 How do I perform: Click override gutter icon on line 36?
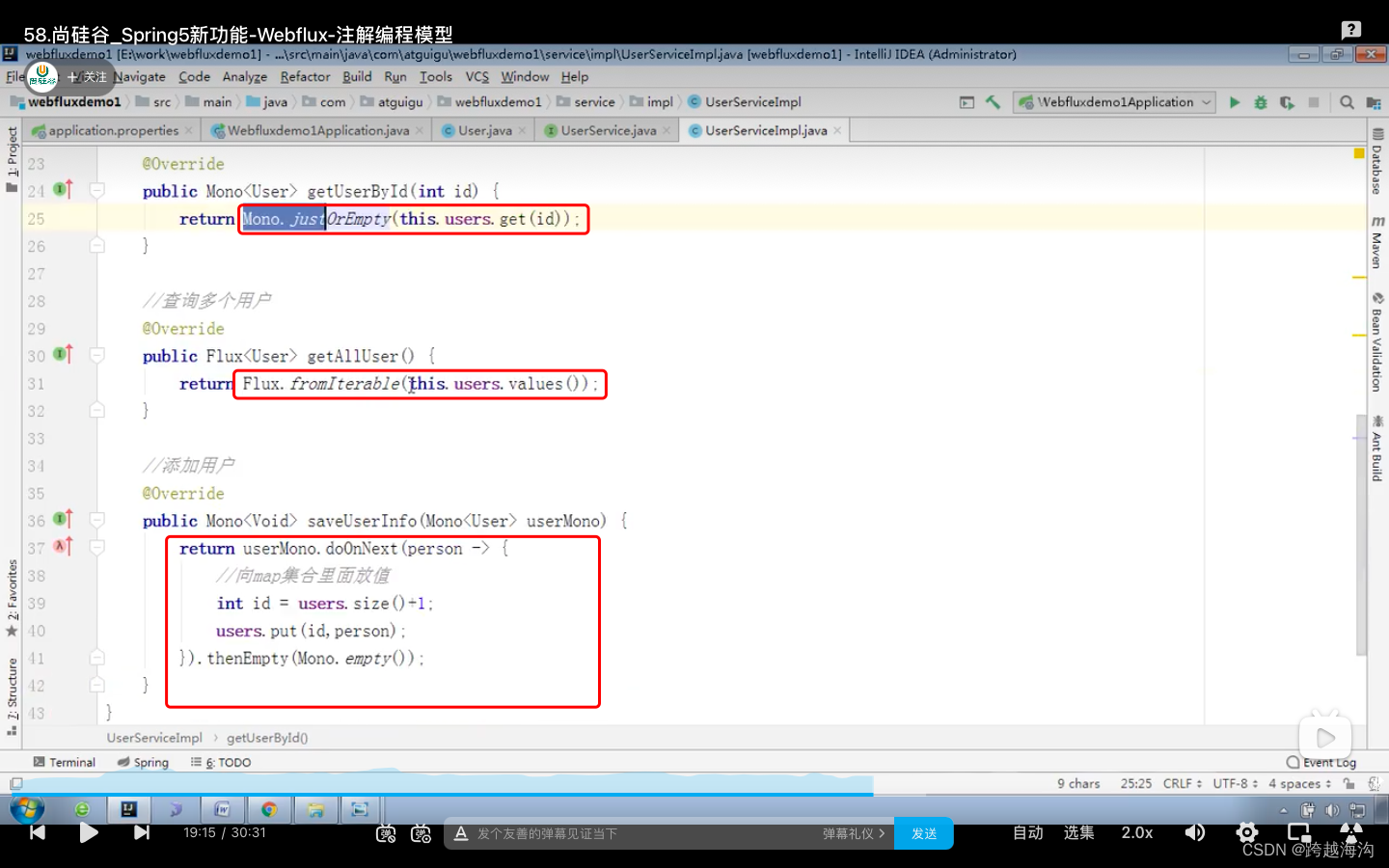[63, 520]
